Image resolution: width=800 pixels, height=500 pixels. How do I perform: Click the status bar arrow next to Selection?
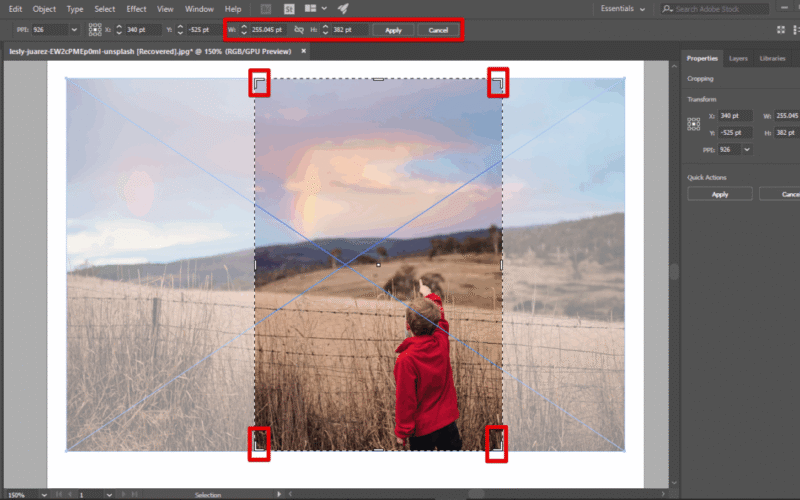279,494
